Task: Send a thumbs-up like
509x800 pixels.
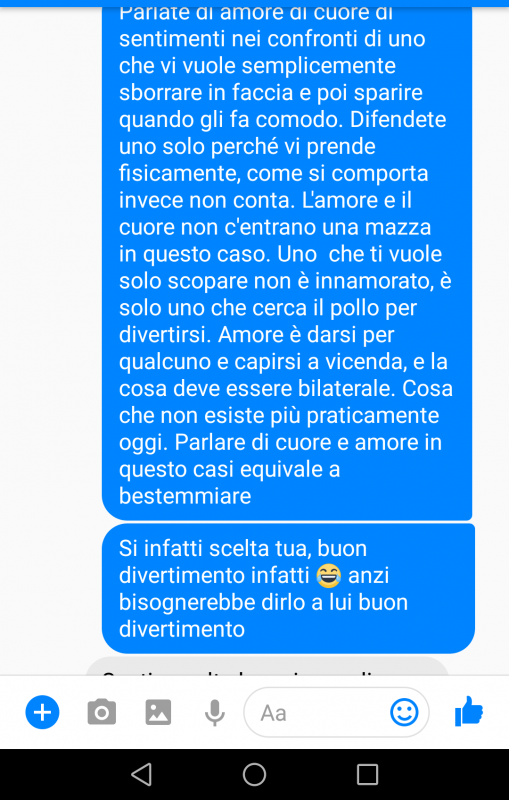Action: tap(469, 711)
